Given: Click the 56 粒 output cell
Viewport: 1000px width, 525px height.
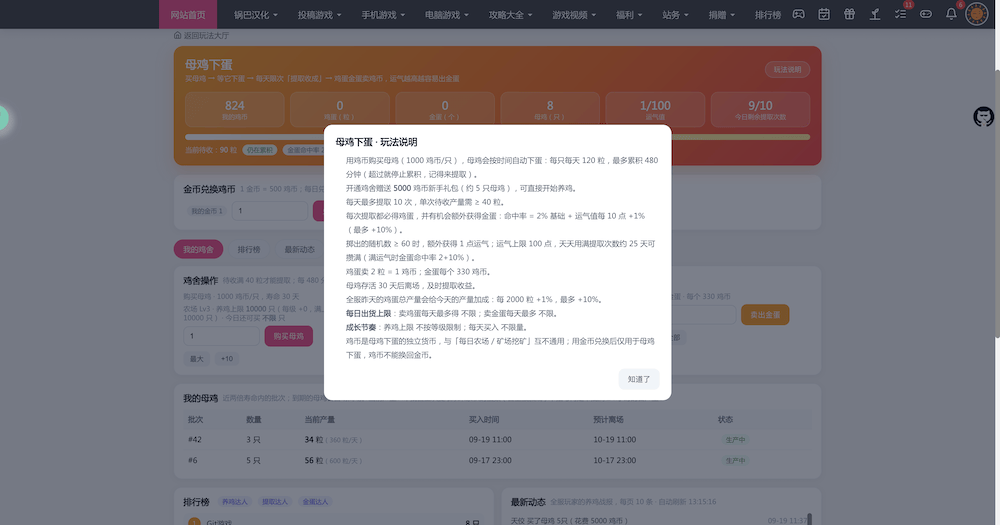Looking at the screenshot, I should pyautogui.click(x=333, y=460).
